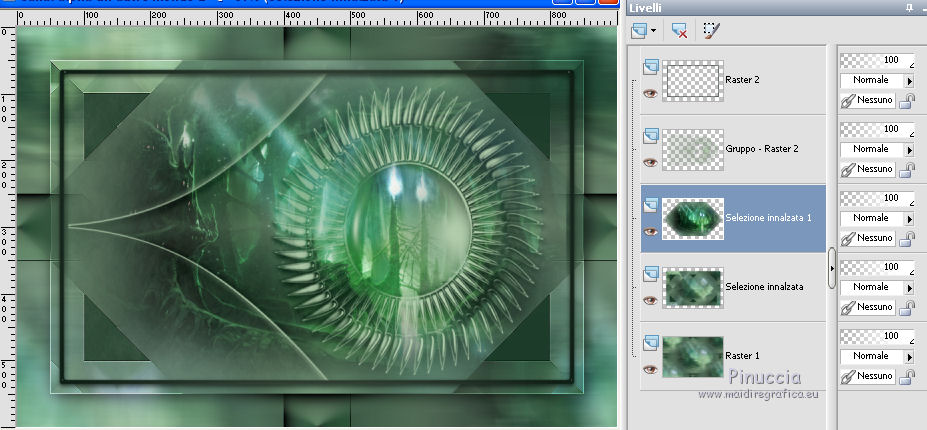The width and height of the screenshot is (927, 430).
Task: Expand the New Layer dropdown arrow
Action: (653, 31)
